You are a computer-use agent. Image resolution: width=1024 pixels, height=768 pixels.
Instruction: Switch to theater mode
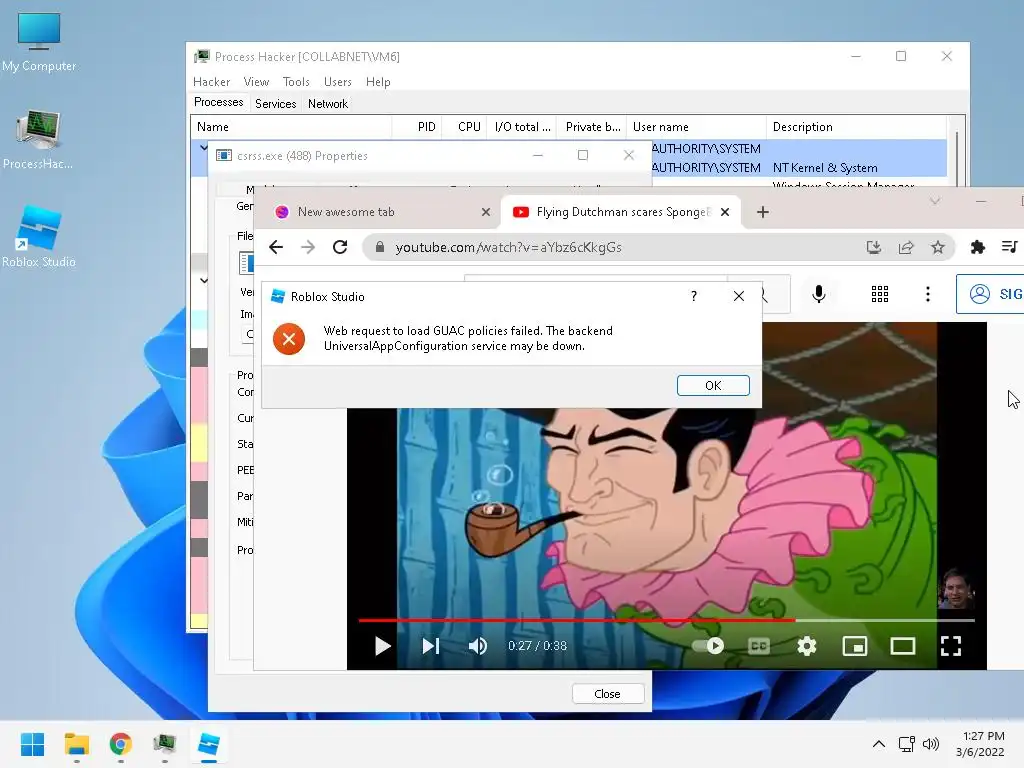point(903,646)
